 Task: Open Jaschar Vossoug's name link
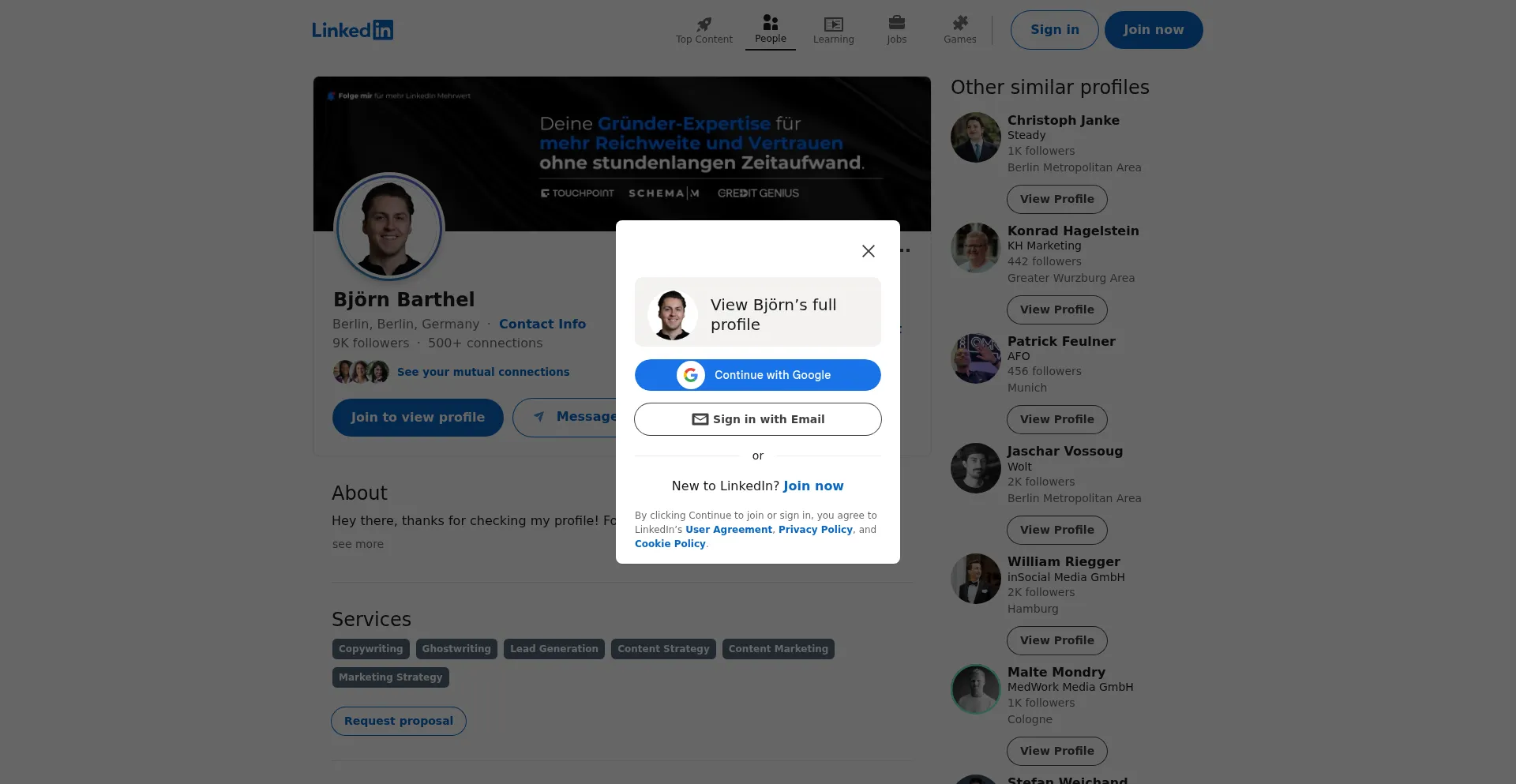(x=1065, y=451)
